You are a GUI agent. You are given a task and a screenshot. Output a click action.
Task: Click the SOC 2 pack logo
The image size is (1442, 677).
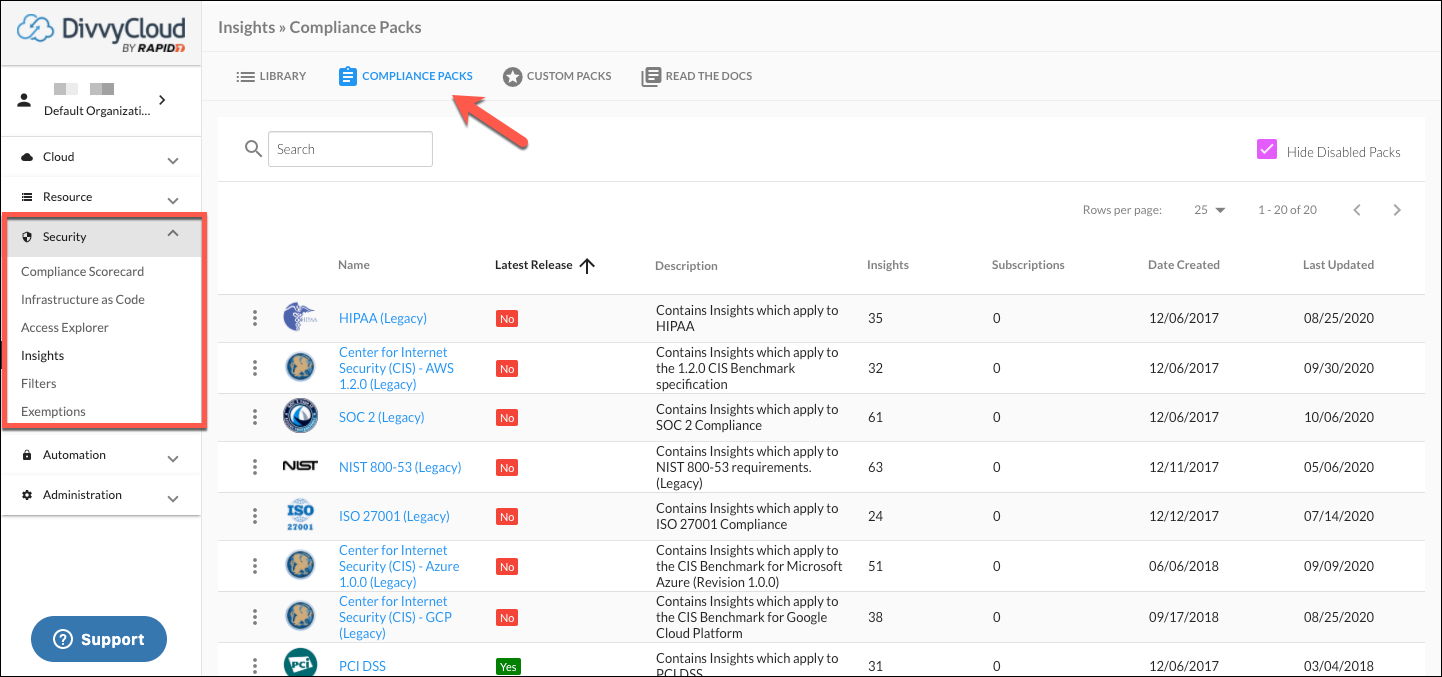point(300,417)
